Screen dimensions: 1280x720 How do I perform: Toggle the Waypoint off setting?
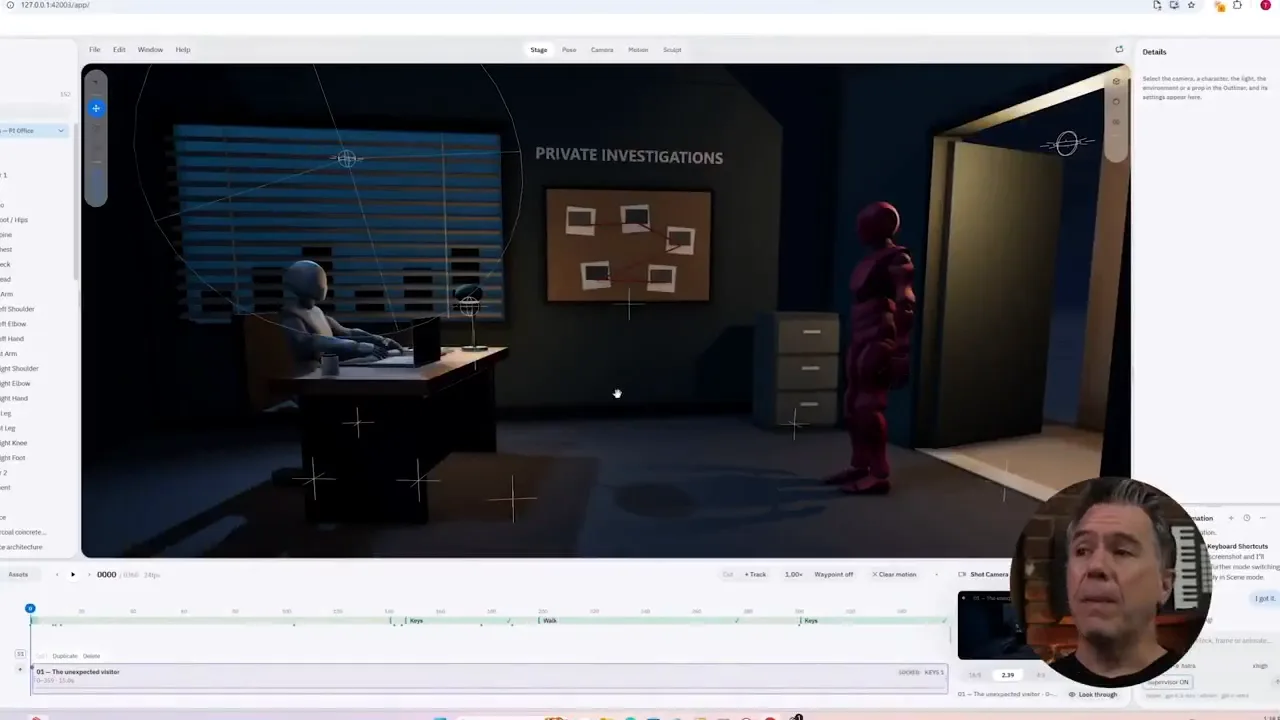coord(834,574)
